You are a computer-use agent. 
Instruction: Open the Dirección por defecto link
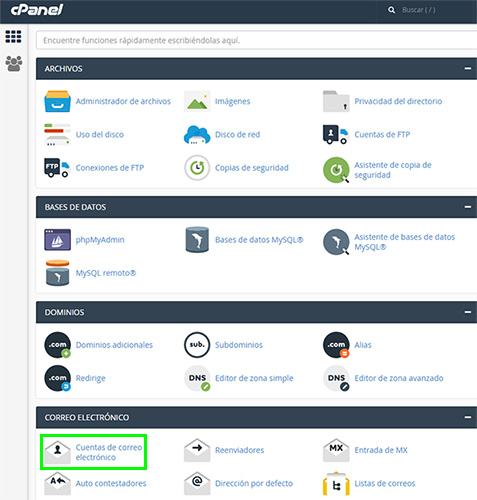(254, 483)
